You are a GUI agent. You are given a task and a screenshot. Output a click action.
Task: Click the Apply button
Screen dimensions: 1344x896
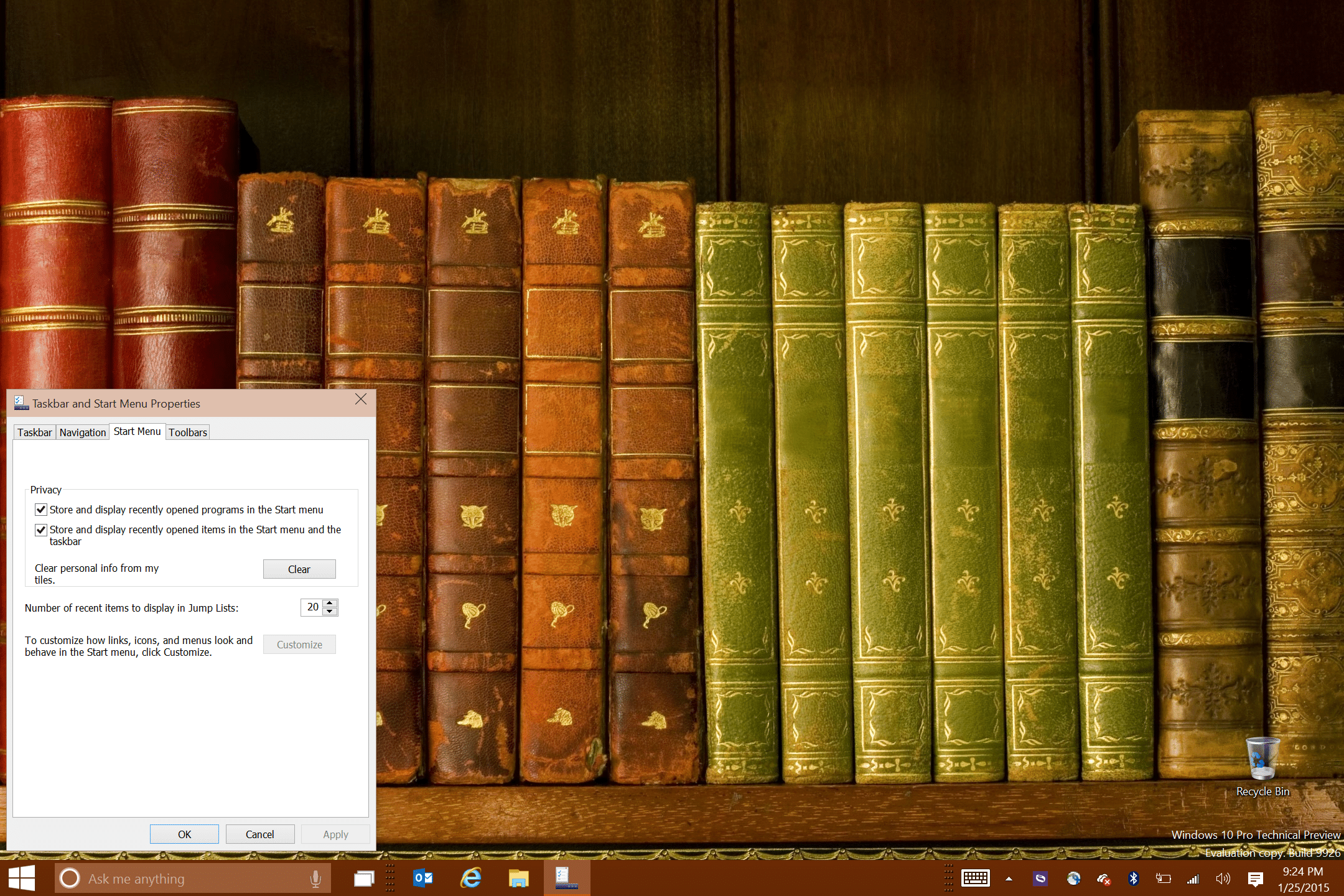(x=336, y=834)
